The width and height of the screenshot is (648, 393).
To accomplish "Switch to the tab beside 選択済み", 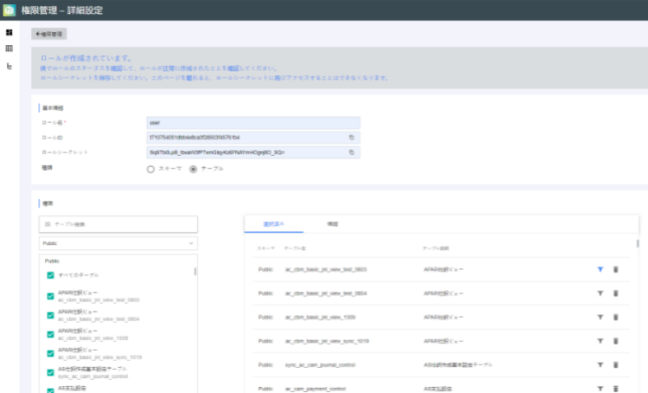I will coord(333,224).
